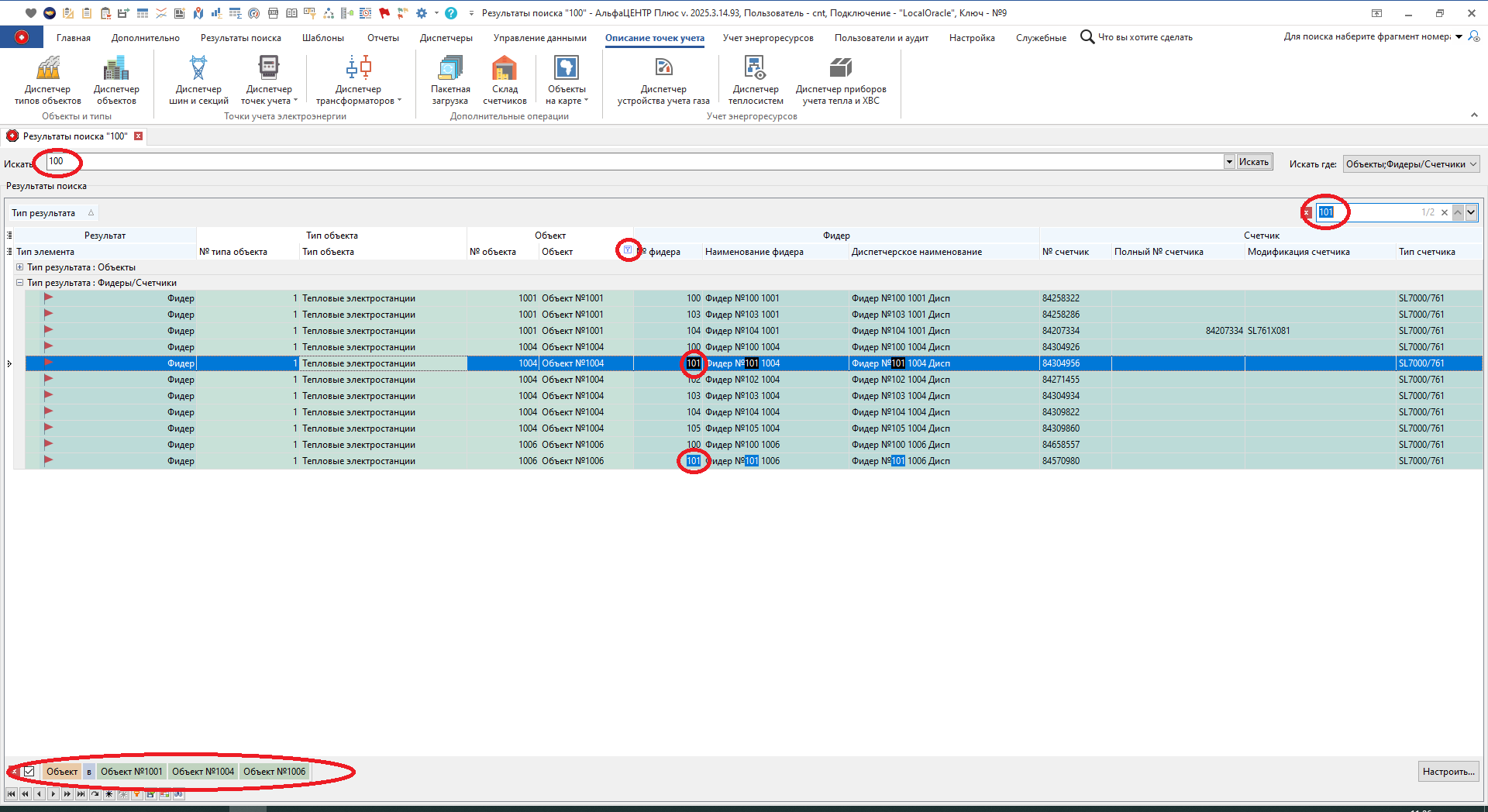The width and height of the screenshot is (1488, 812).
Task: Remove the Объект filter with red X
Action: (14, 772)
